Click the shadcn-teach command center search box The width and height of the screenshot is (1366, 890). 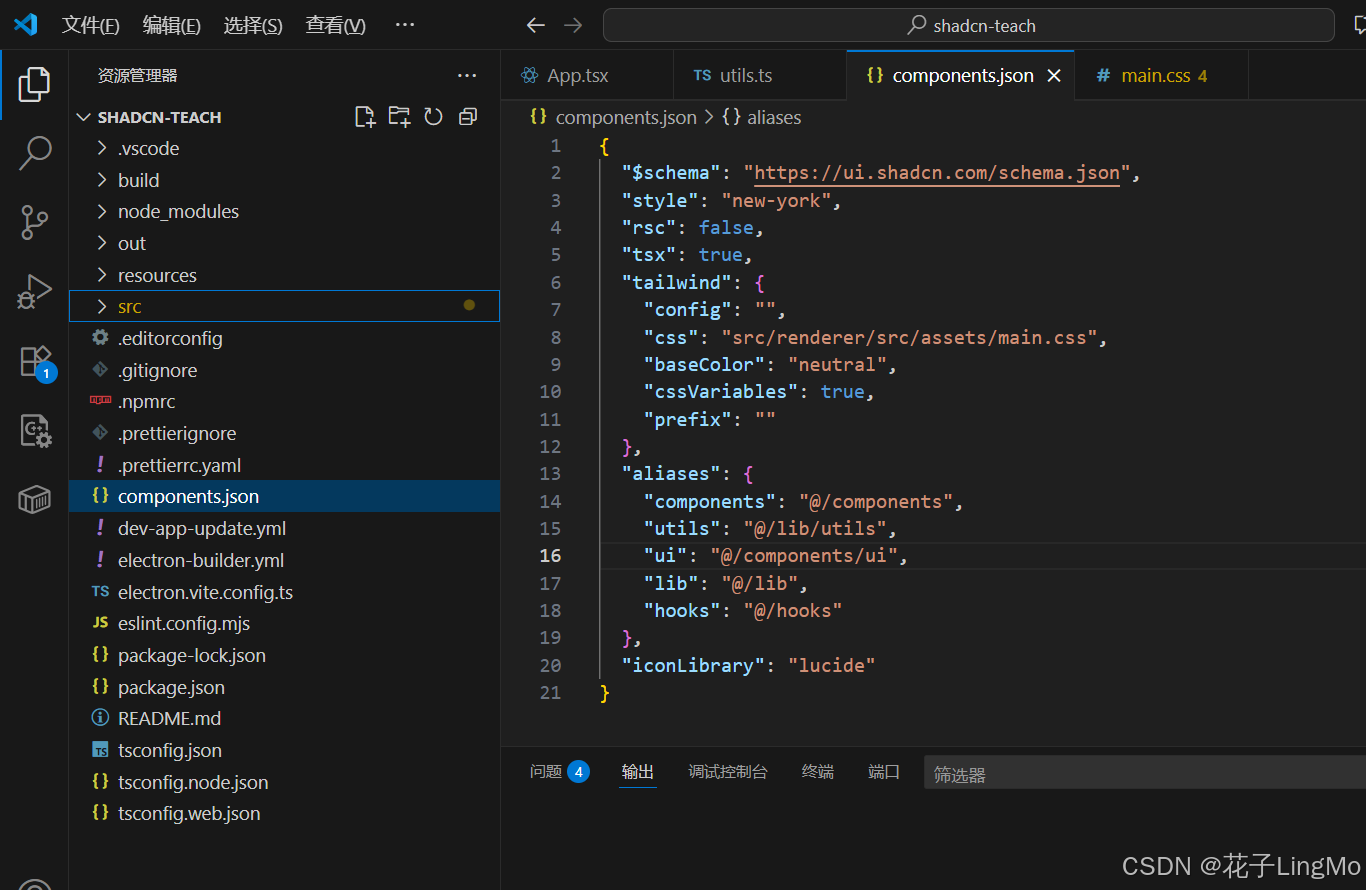click(x=969, y=25)
